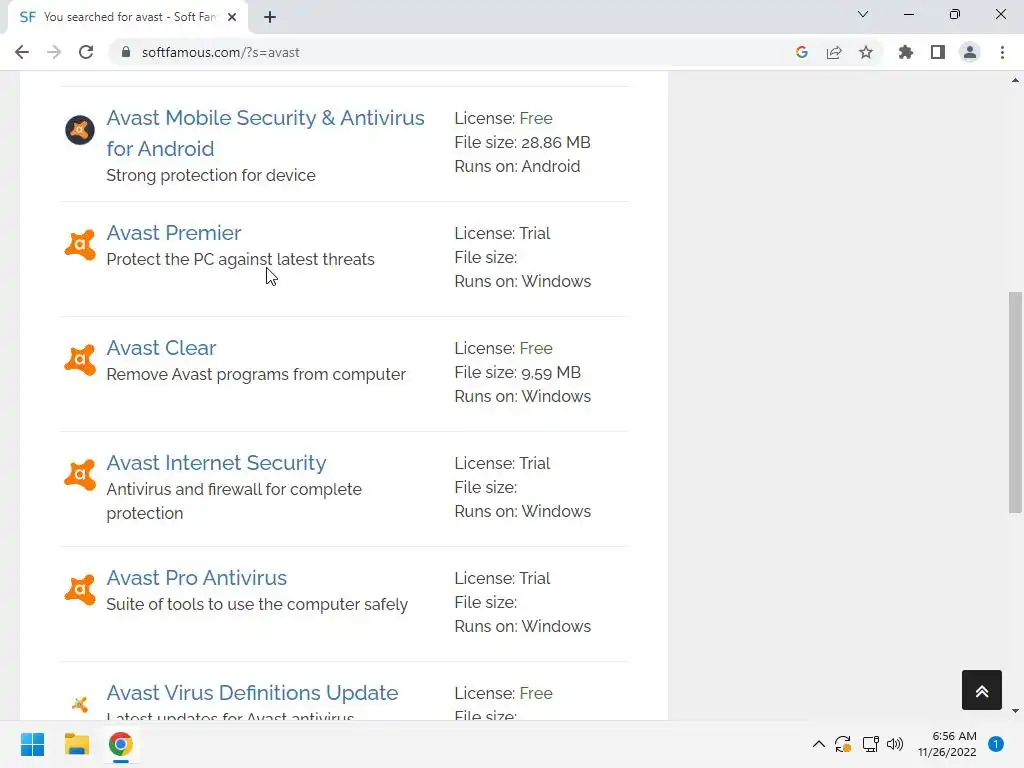
Task: Open the Avast Pro Antivirus link
Action: coord(196,578)
